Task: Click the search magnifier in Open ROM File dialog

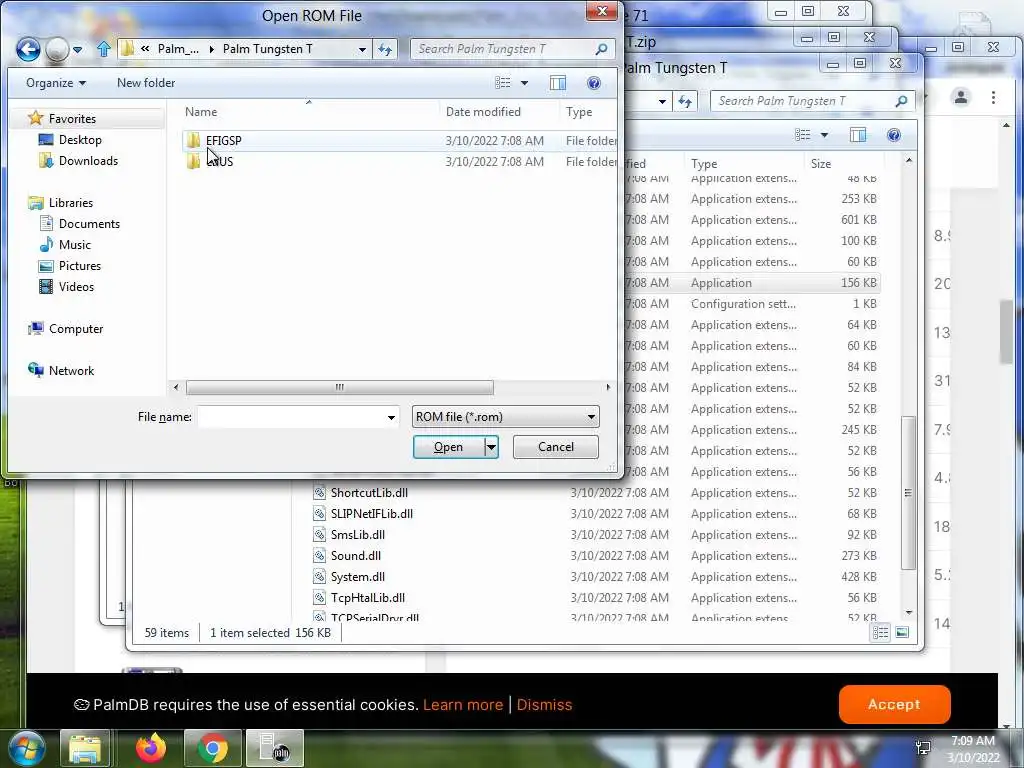Action: tap(601, 49)
